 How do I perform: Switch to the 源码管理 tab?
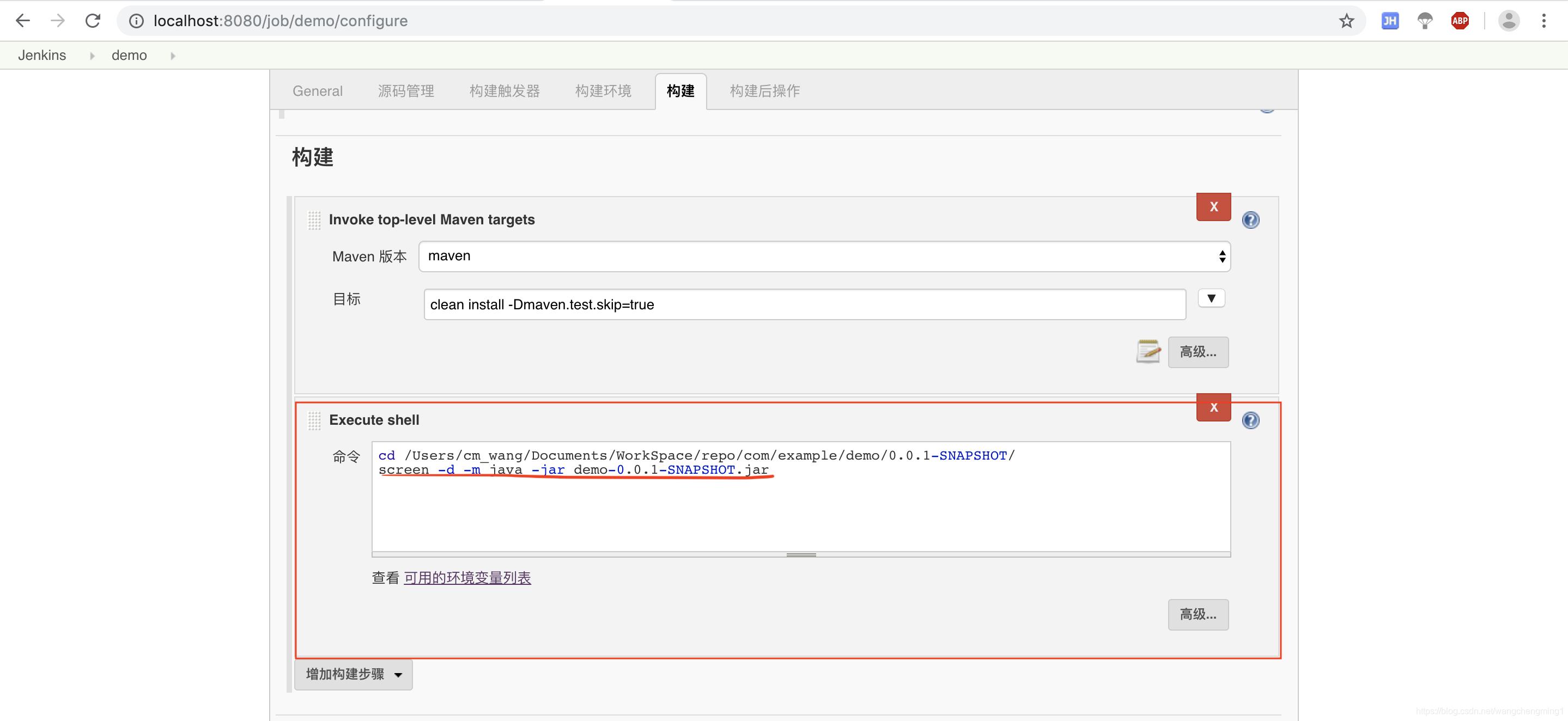tap(405, 91)
